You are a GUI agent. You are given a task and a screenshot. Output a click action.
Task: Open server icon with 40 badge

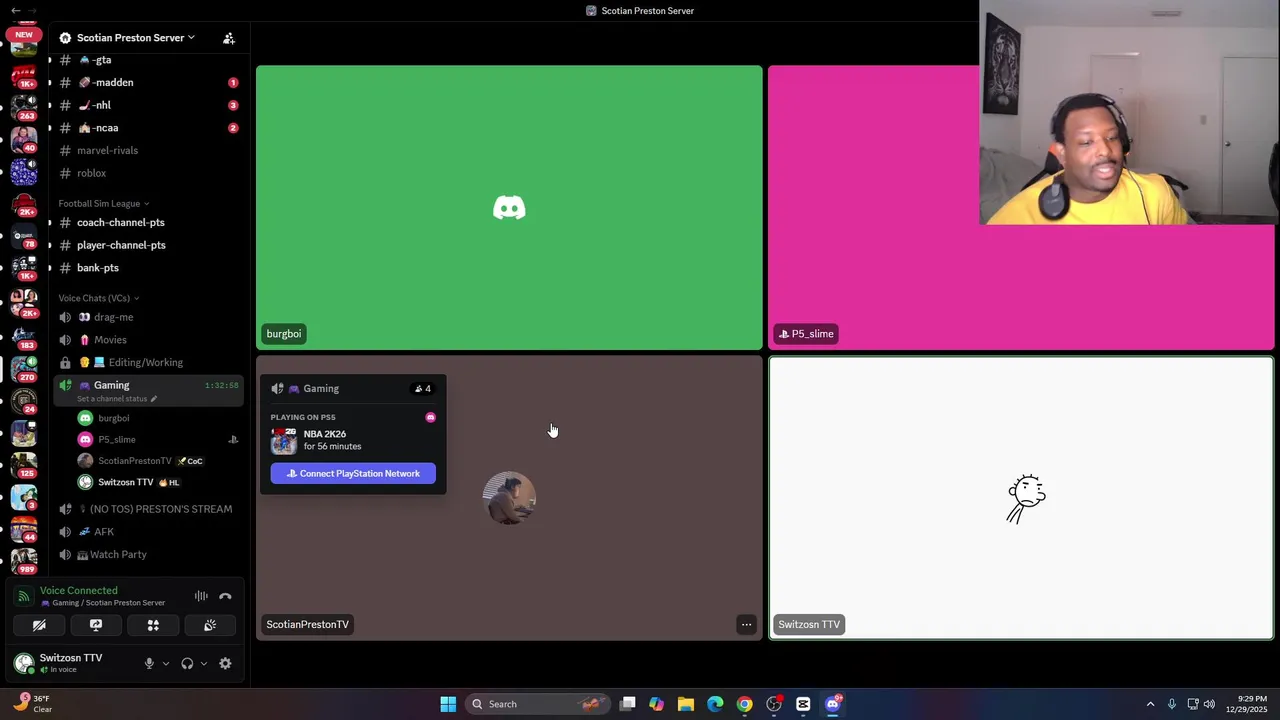coord(24,138)
